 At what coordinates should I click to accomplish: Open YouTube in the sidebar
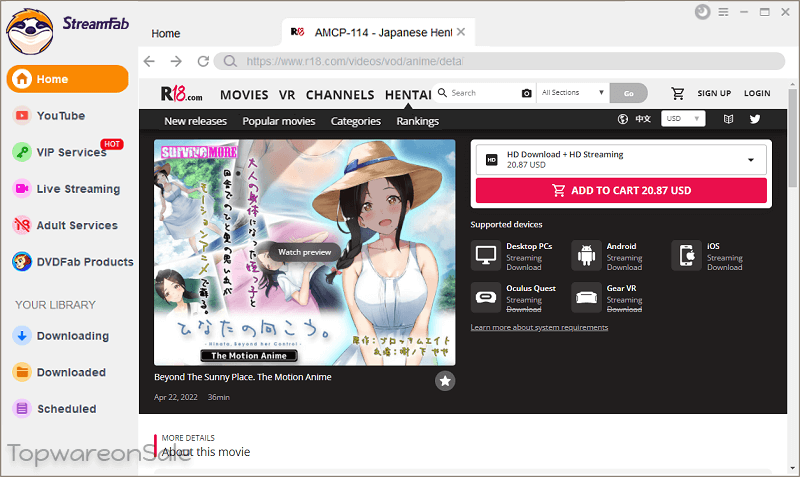coord(49,116)
